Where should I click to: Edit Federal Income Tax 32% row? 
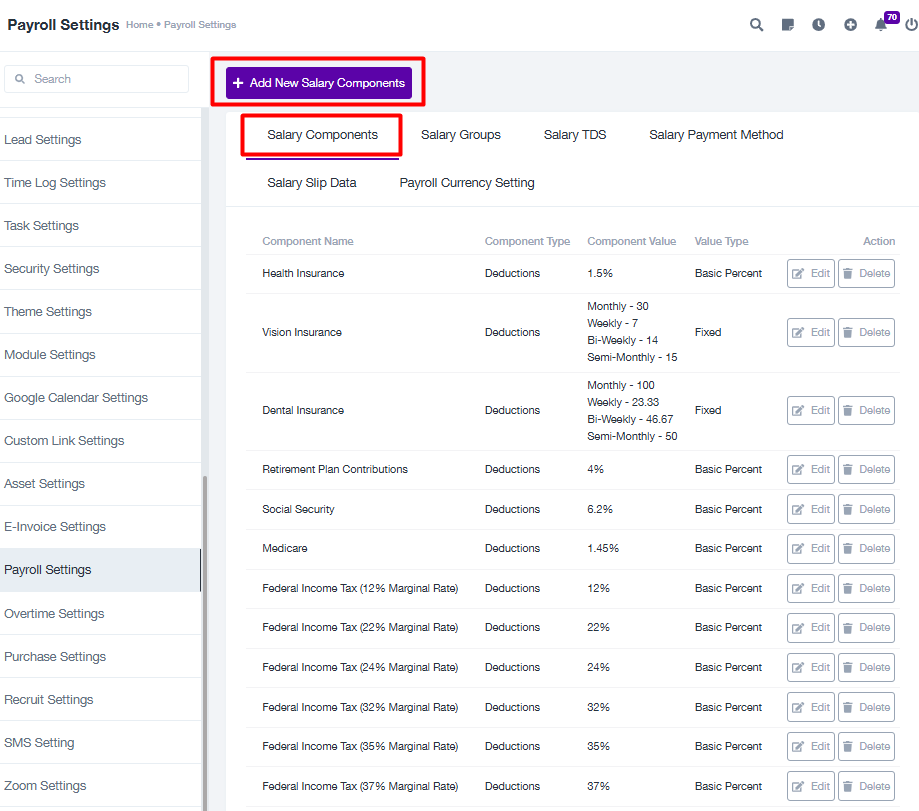(x=811, y=708)
